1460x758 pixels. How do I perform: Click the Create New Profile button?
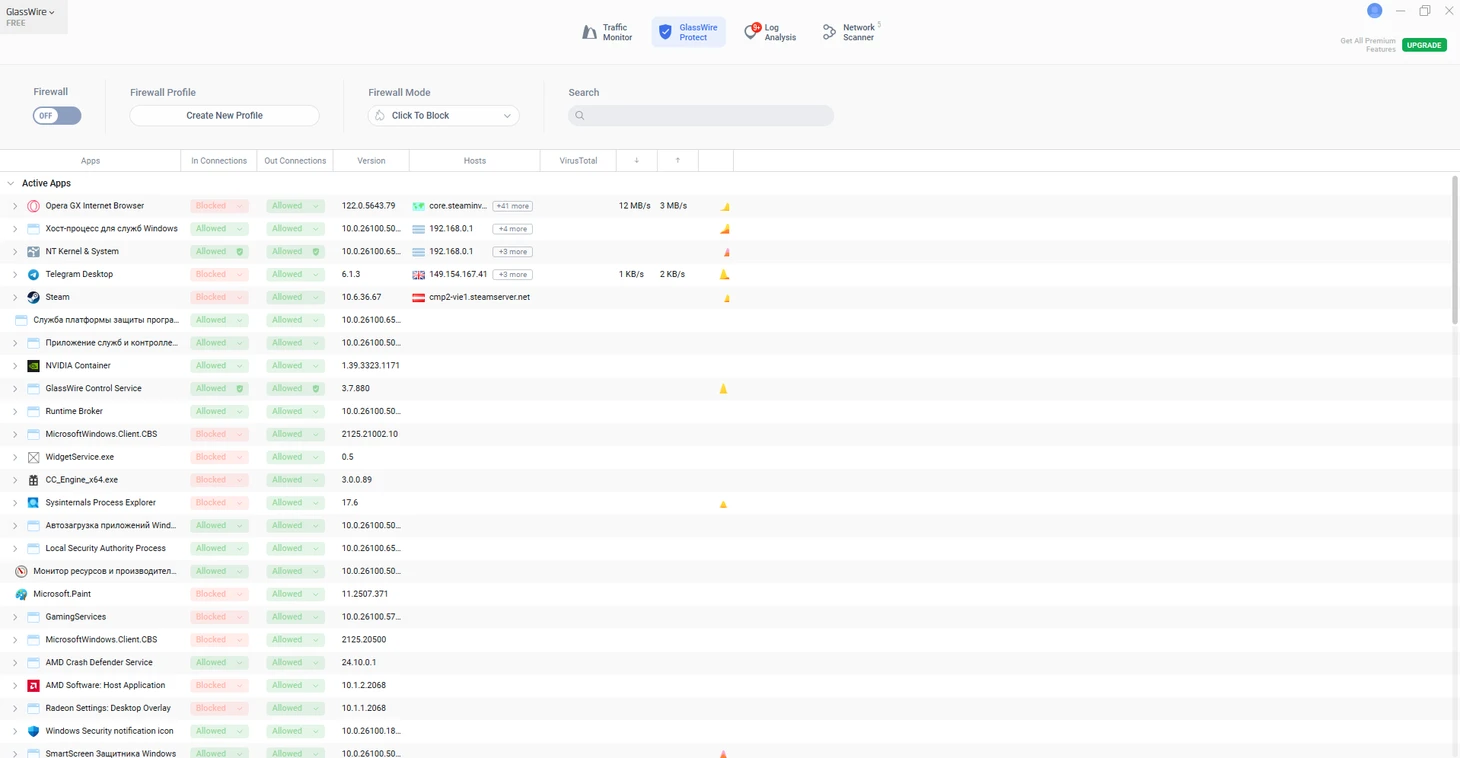224,116
